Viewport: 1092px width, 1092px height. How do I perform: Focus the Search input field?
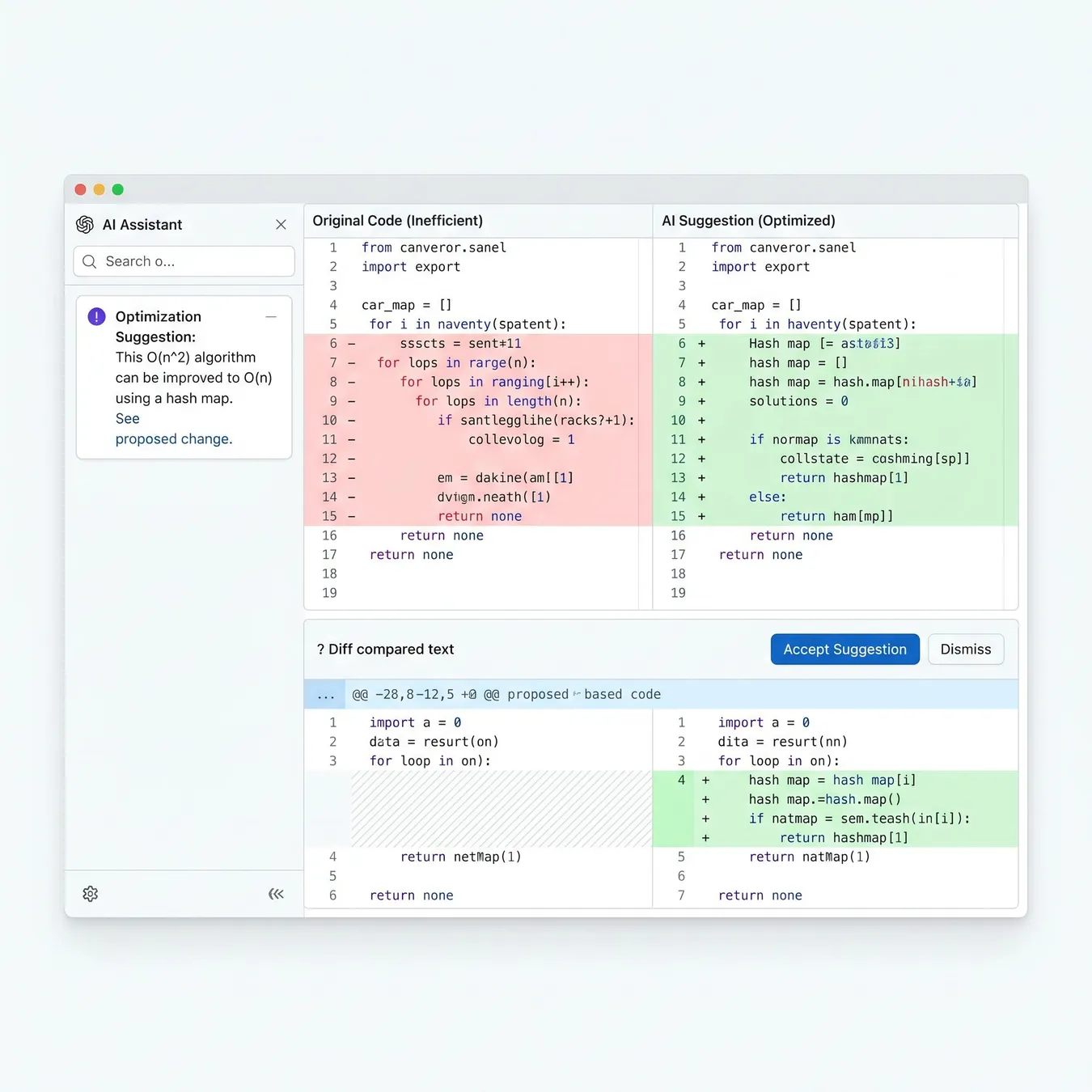[x=184, y=261]
